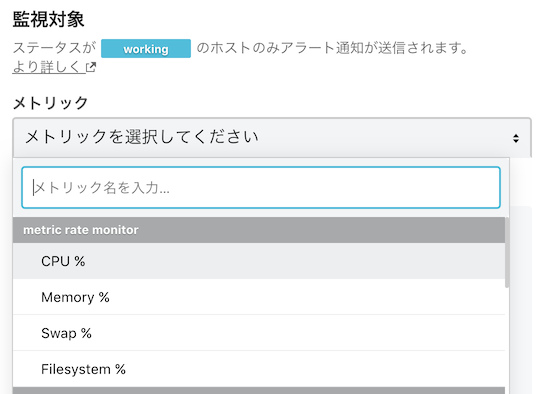Click the scrollbar track below the thumb
Image resolution: width=547 pixels, height=394 pixels.
pos(507,340)
